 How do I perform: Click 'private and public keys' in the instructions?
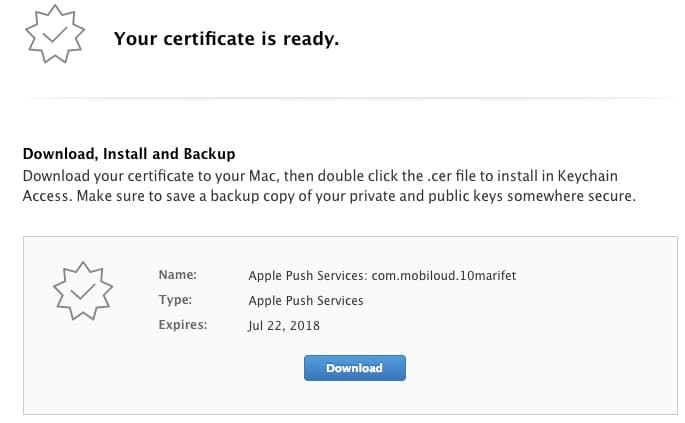[x=424, y=196]
